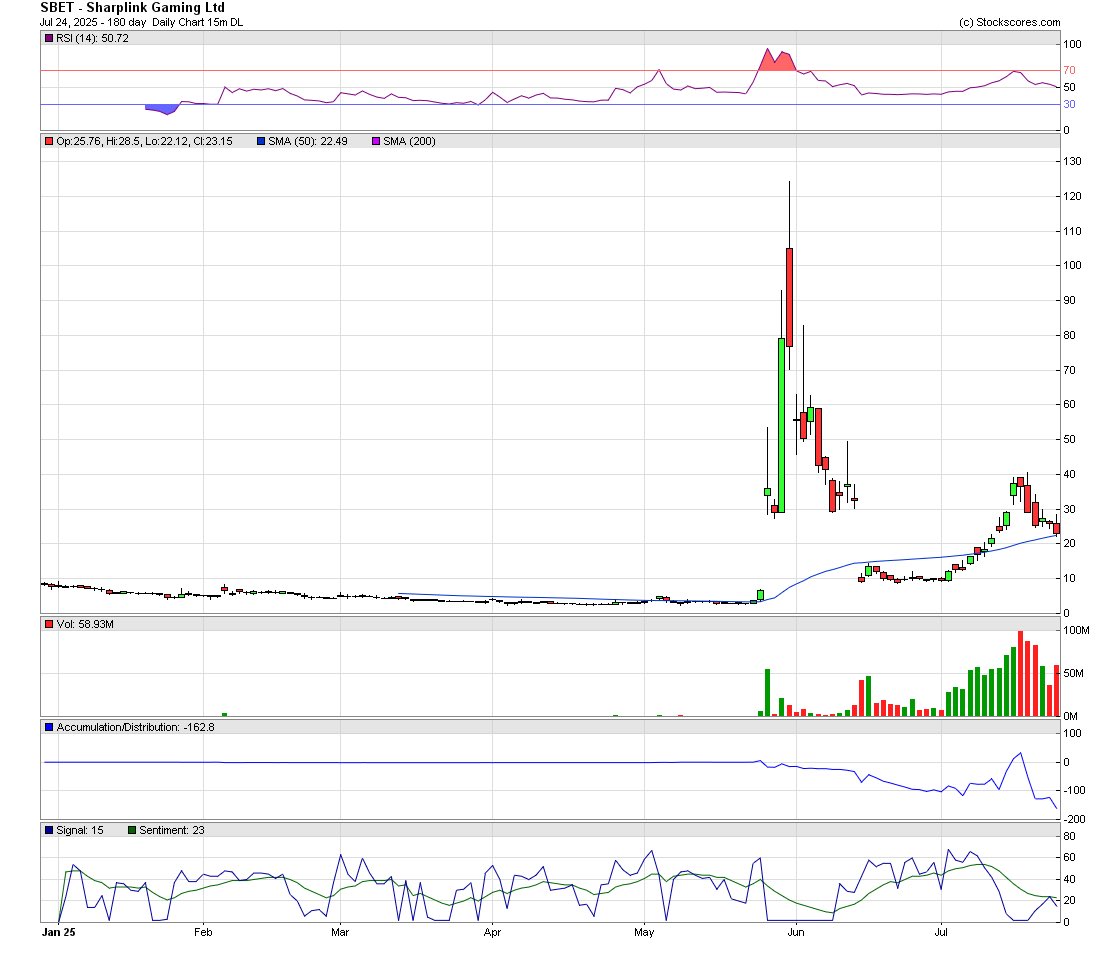Click the 'Jun' date axis label
This screenshot has height=953, width=1100.
click(796, 933)
